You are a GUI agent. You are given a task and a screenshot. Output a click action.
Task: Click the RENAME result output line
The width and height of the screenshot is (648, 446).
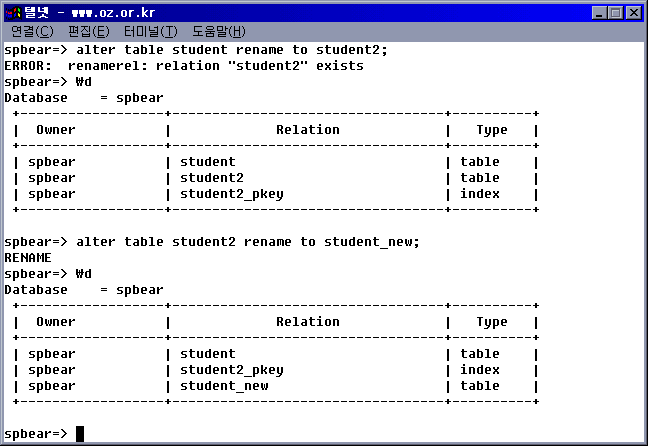point(28,257)
